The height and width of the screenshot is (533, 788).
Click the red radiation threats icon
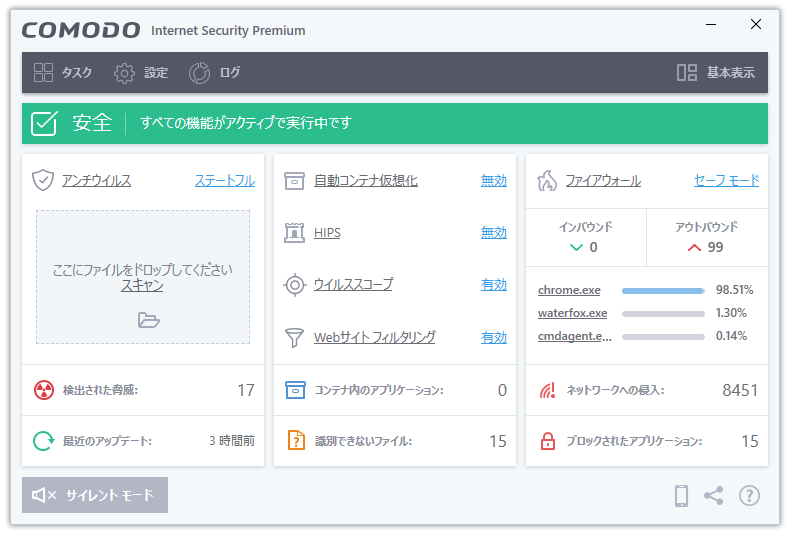tap(44, 390)
